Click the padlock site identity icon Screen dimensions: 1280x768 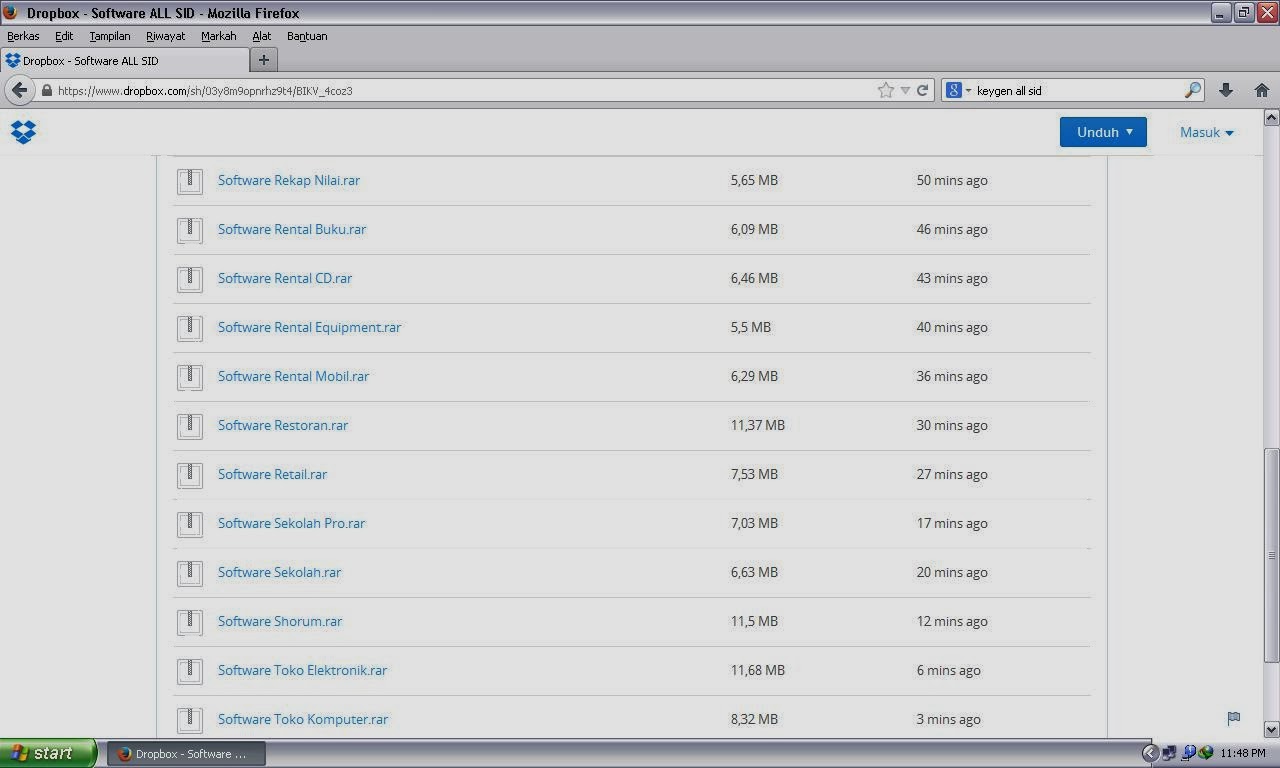point(46,90)
